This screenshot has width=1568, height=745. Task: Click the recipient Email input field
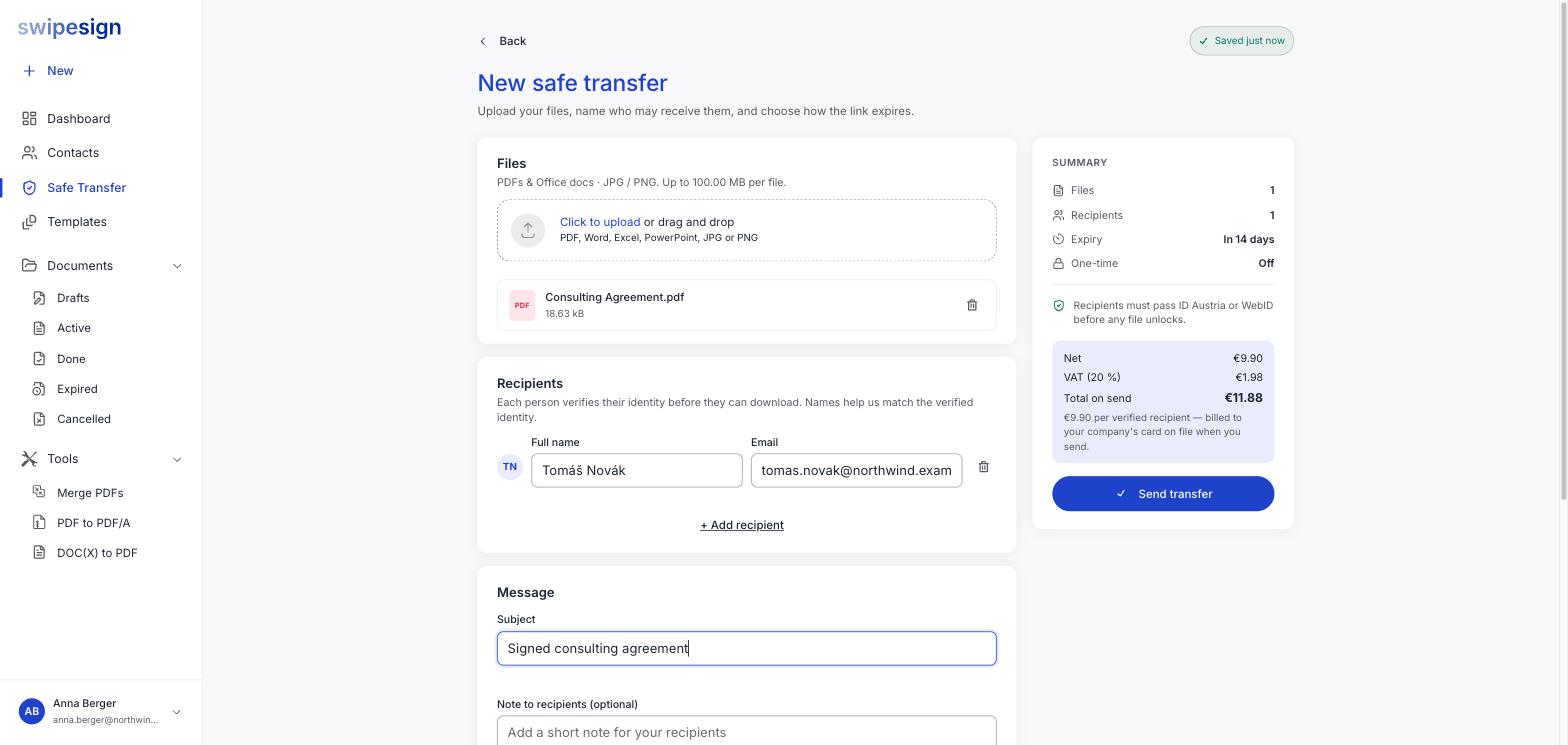point(857,471)
